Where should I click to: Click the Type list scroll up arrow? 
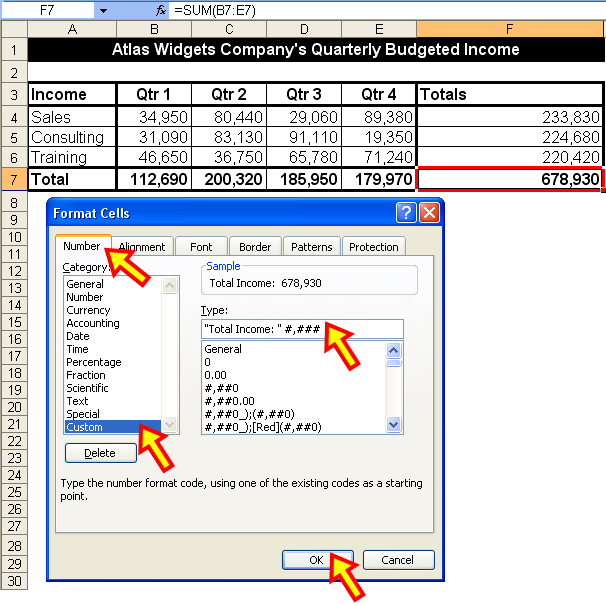tap(394, 350)
